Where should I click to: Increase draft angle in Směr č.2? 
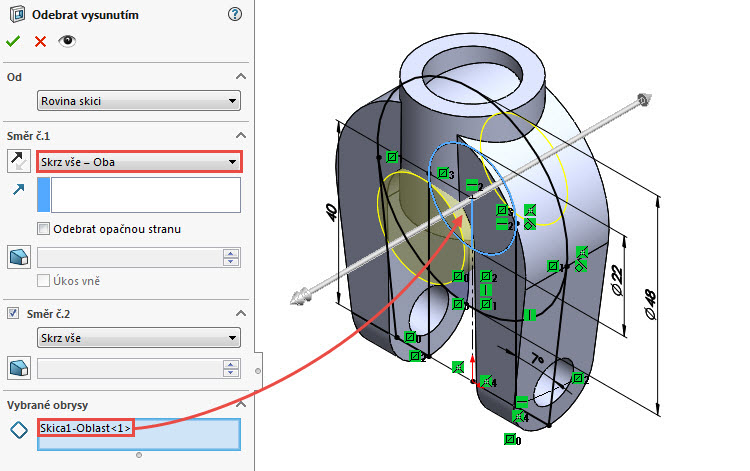[x=231, y=365]
